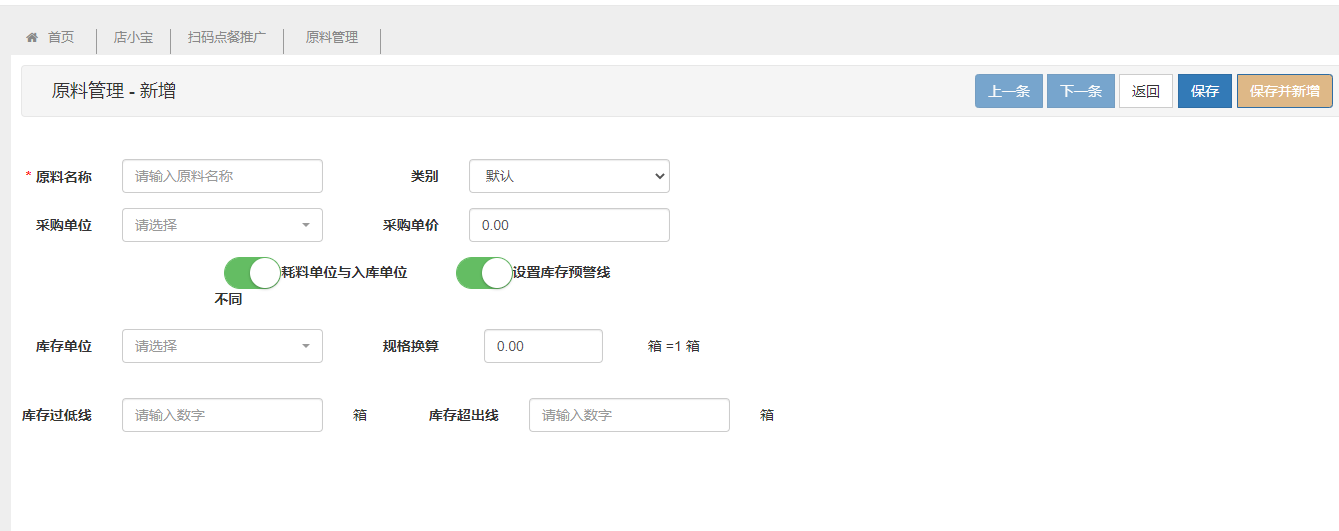Select the 原料管理 tab
Screen dimensions: 1339x531
click(x=331, y=38)
